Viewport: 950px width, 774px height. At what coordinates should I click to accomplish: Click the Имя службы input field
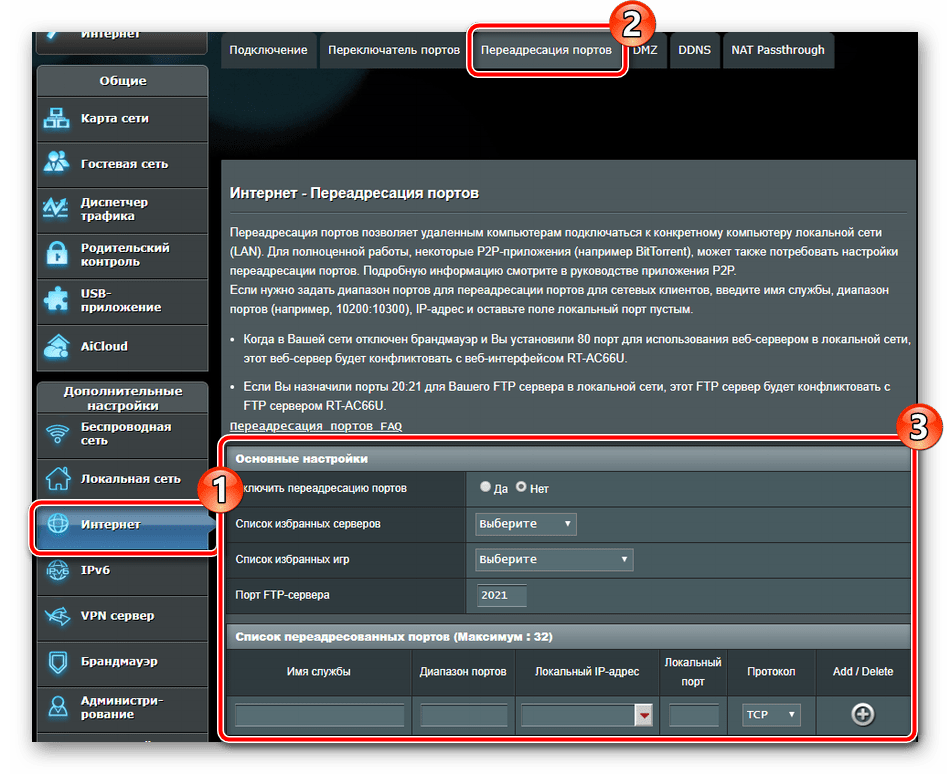(319, 715)
